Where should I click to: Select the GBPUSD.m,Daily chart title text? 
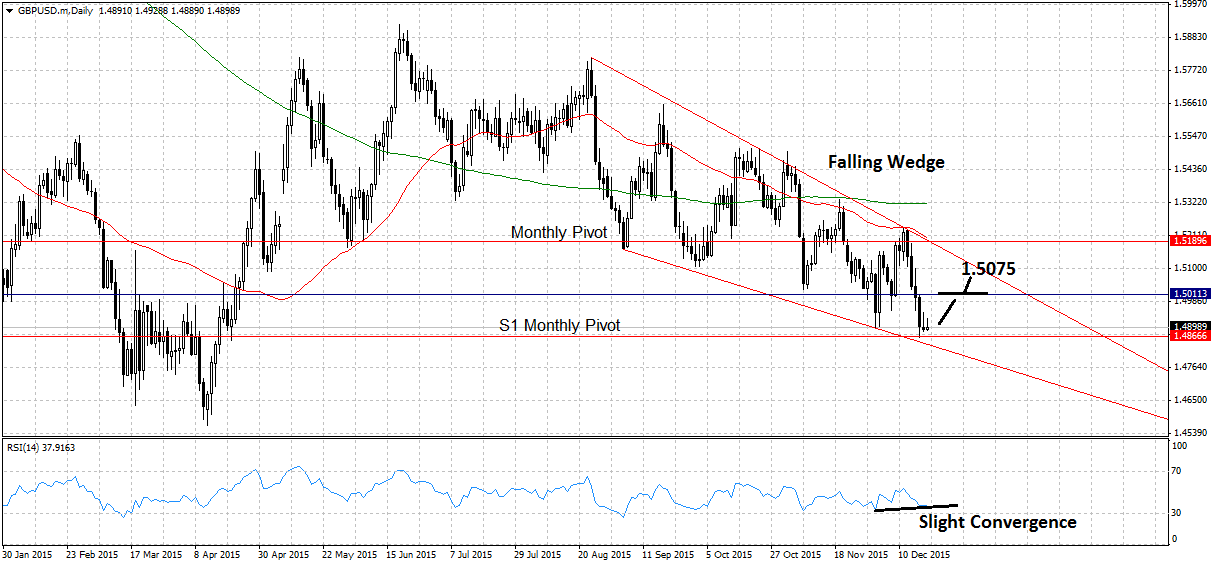click(53, 9)
